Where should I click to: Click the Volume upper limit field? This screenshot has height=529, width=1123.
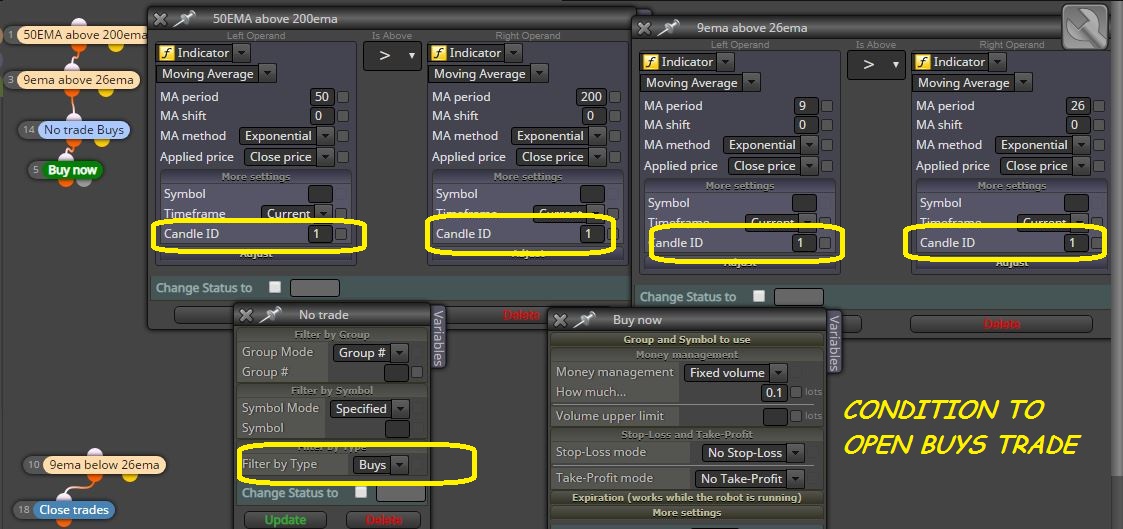coord(776,416)
